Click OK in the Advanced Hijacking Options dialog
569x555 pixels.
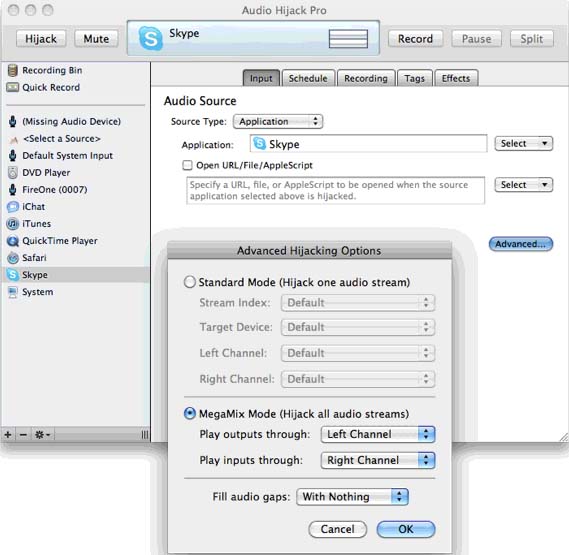coord(406,529)
